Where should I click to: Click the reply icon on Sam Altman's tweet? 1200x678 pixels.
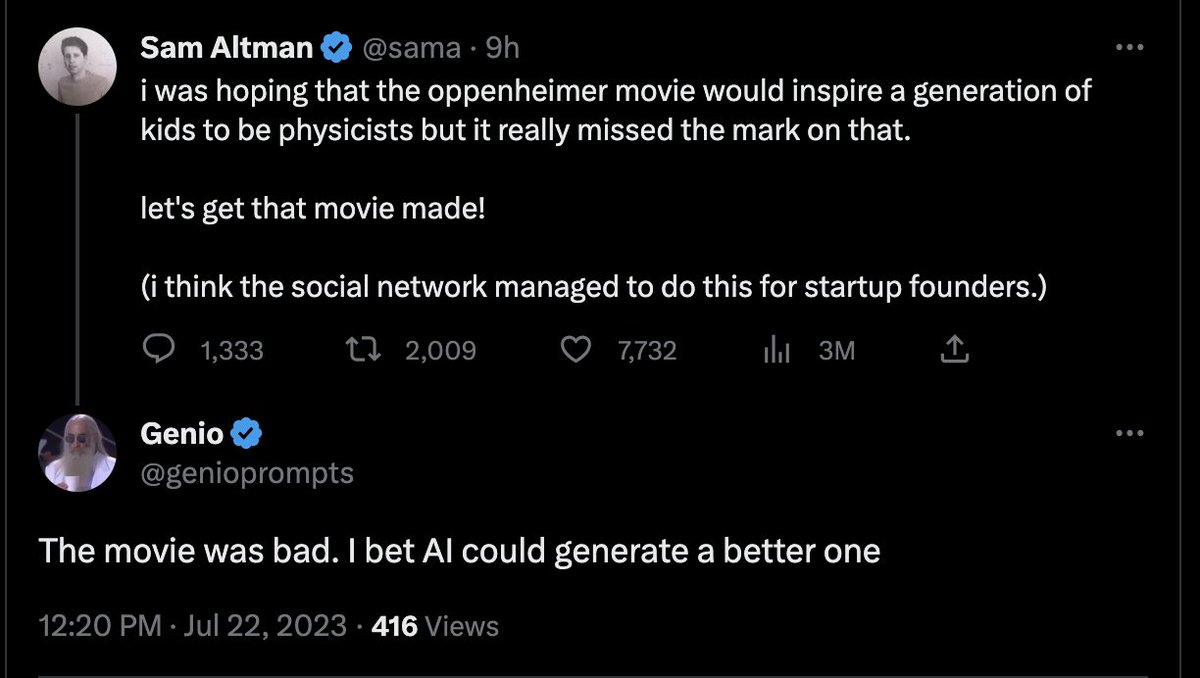point(158,350)
